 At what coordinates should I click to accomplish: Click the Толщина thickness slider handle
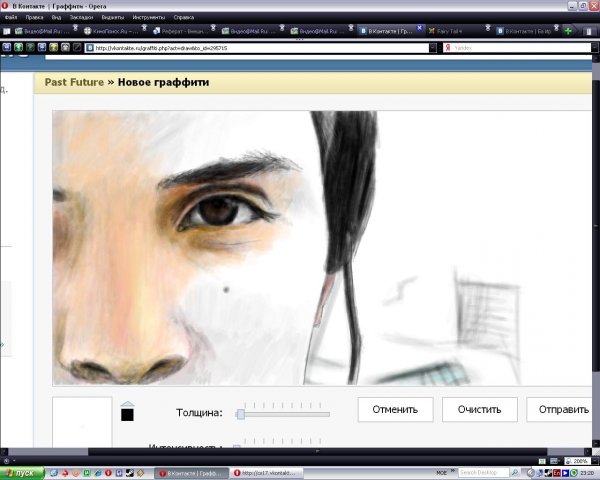point(240,413)
